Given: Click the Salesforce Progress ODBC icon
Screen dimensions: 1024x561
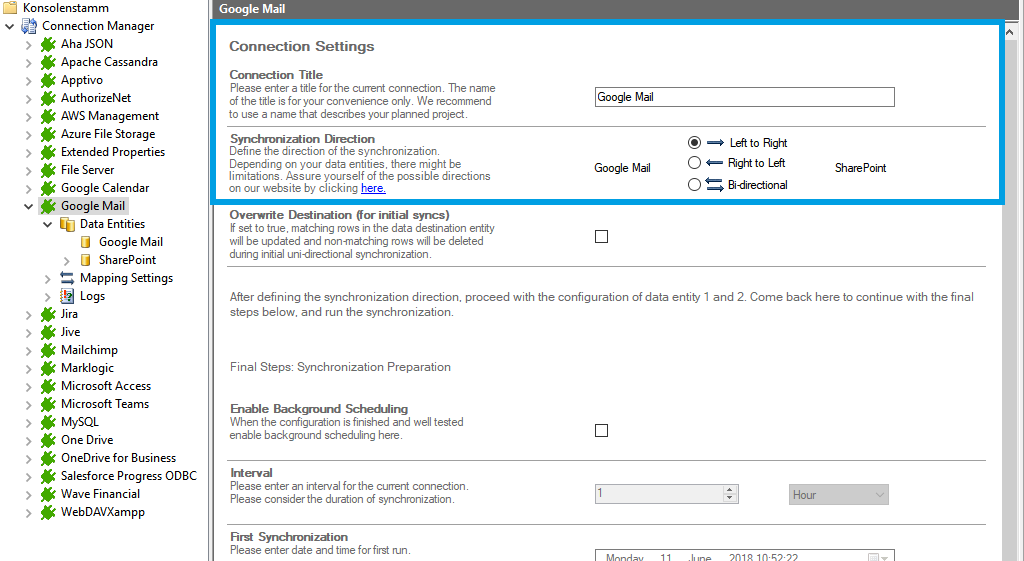Looking at the screenshot, I should click(48, 476).
